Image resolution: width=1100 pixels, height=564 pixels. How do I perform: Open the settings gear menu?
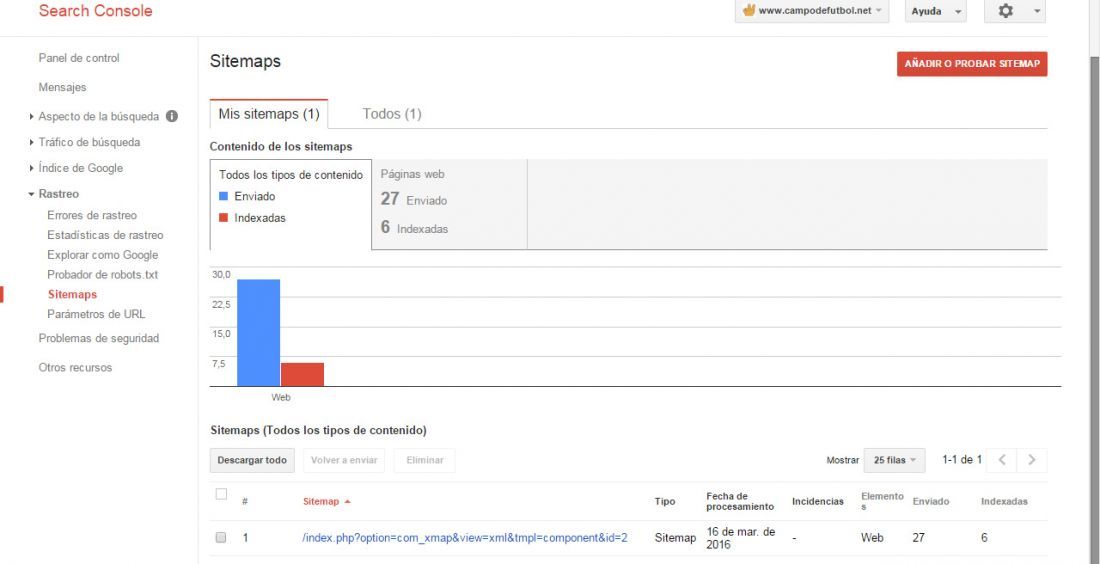1014,11
